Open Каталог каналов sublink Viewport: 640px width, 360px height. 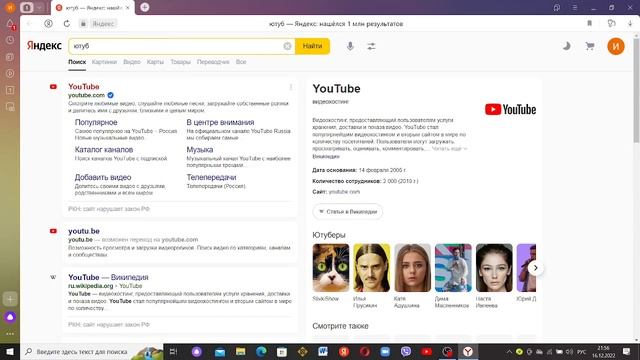tap(104, 150)
